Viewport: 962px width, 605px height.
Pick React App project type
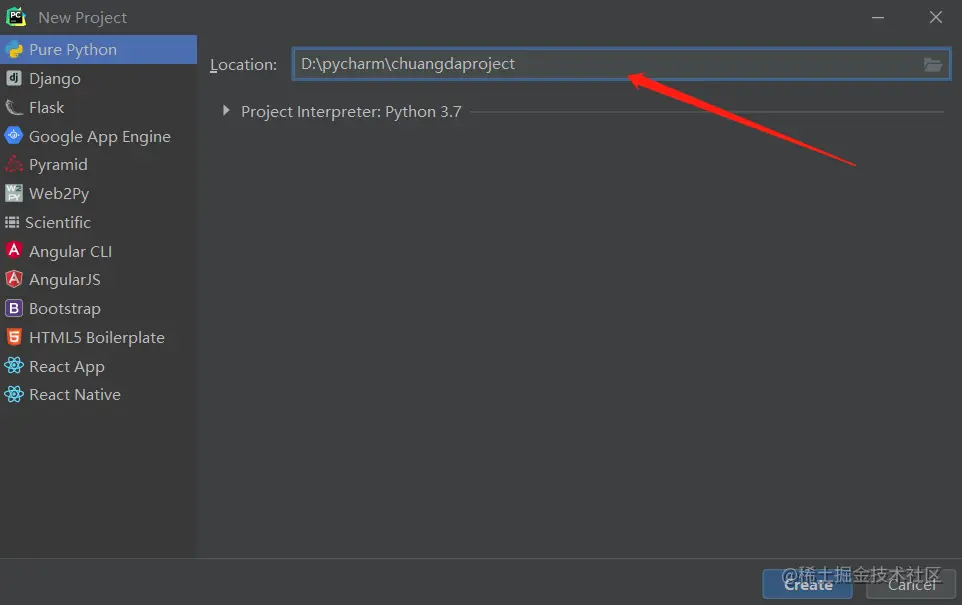pyautogui.click(x=66, y=366)
